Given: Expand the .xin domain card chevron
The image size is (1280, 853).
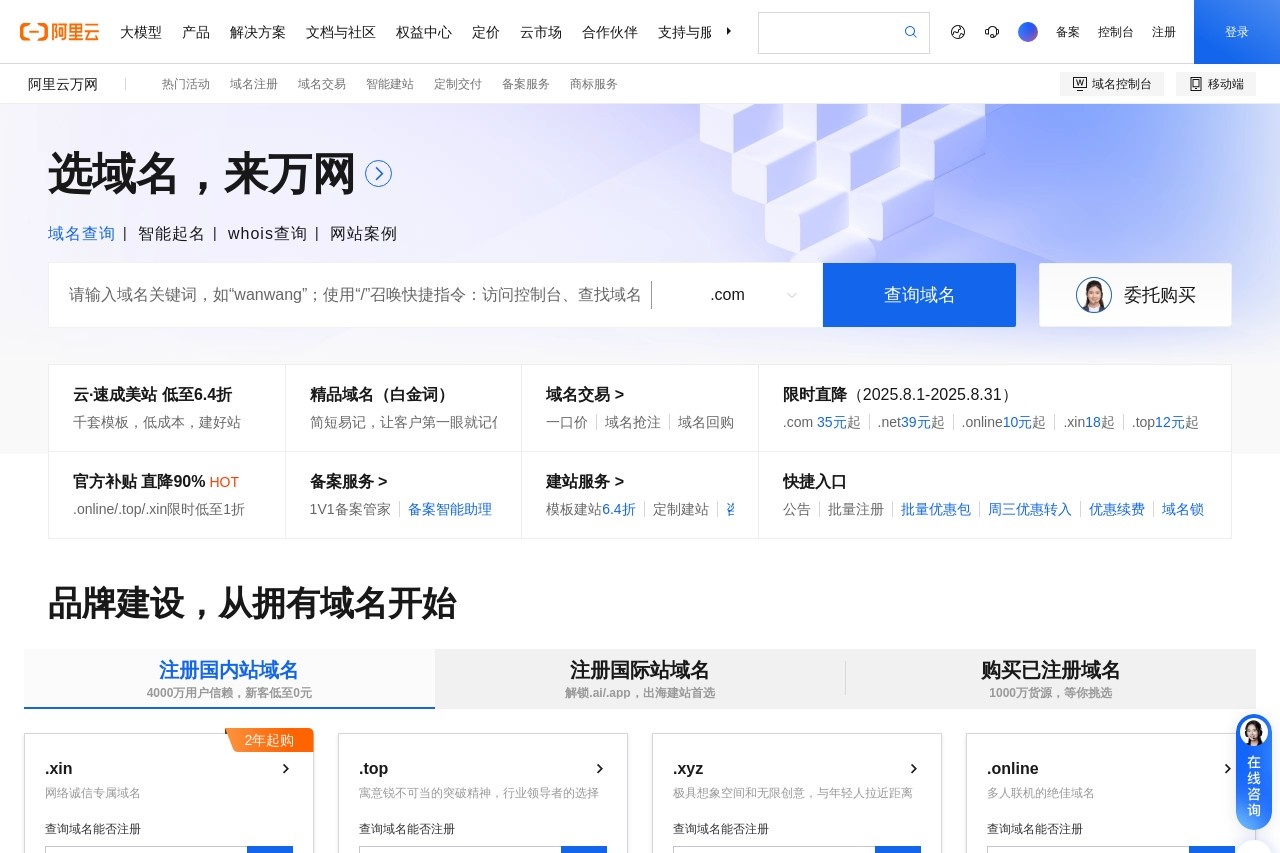Looking at the screenshot, I should pos(285,768).
